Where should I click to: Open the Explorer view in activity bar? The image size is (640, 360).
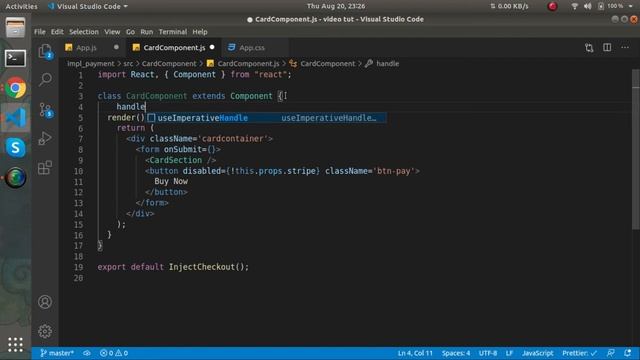pyautogui.click(x=45, y=52)
